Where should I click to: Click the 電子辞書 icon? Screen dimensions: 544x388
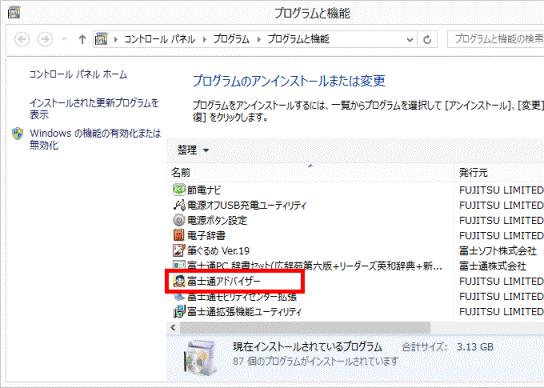[x=179, y=235]
